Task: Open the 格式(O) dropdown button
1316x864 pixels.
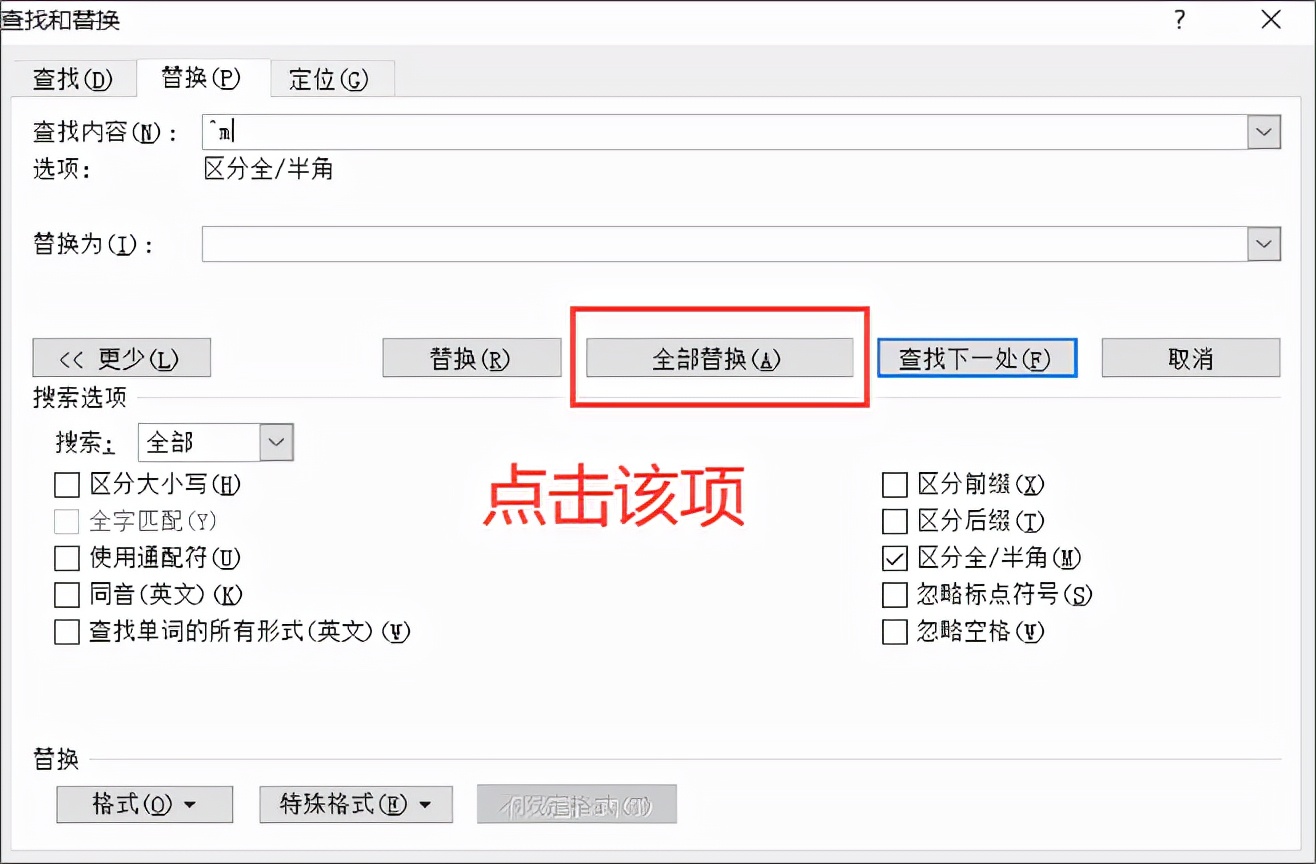Action: point(145,804)
